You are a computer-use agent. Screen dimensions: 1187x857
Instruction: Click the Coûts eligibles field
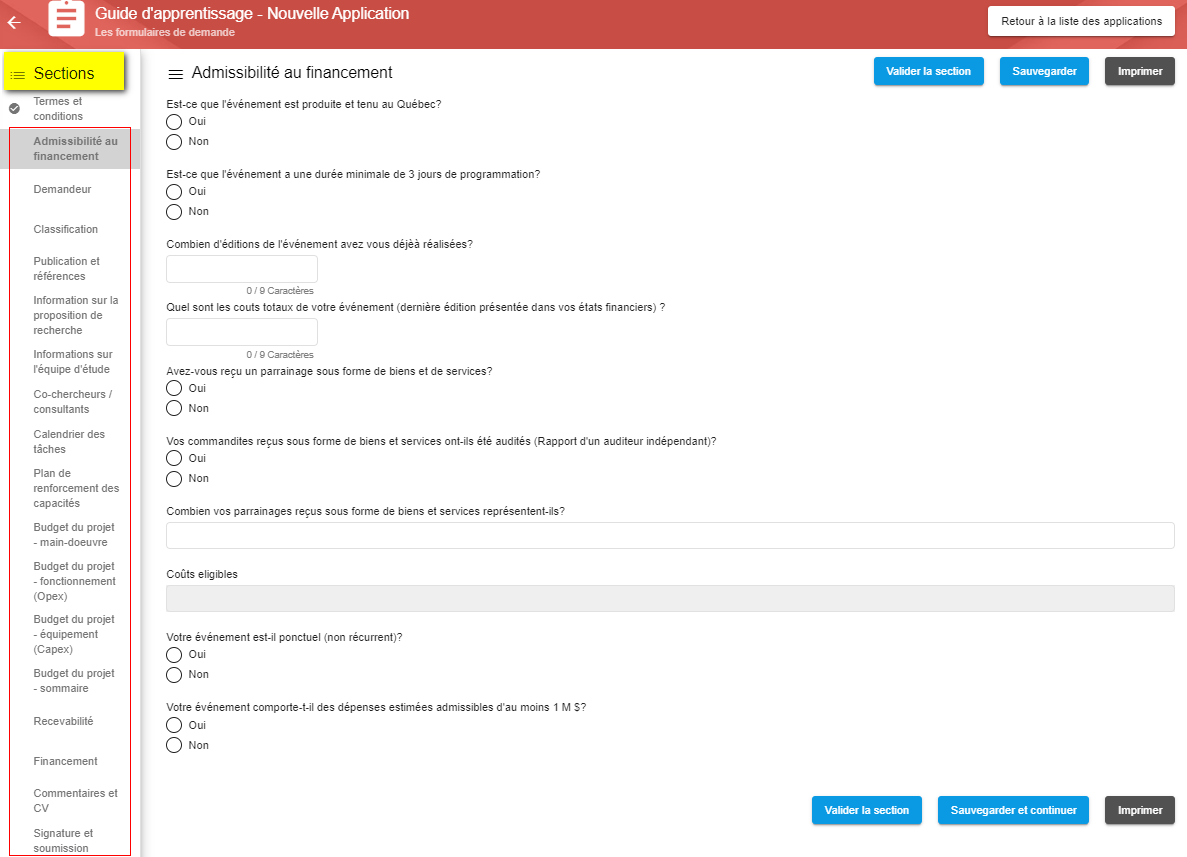(x=670, y=598)
